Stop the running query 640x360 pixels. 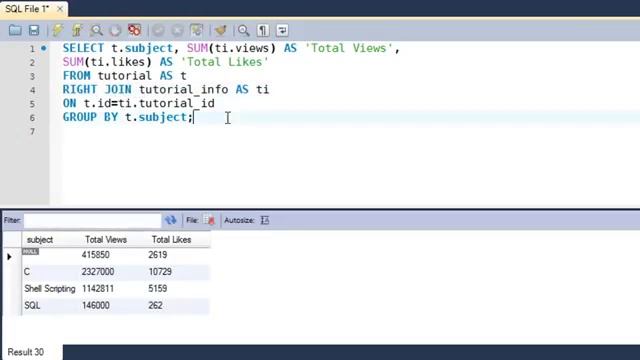click(x=116, y=30)
